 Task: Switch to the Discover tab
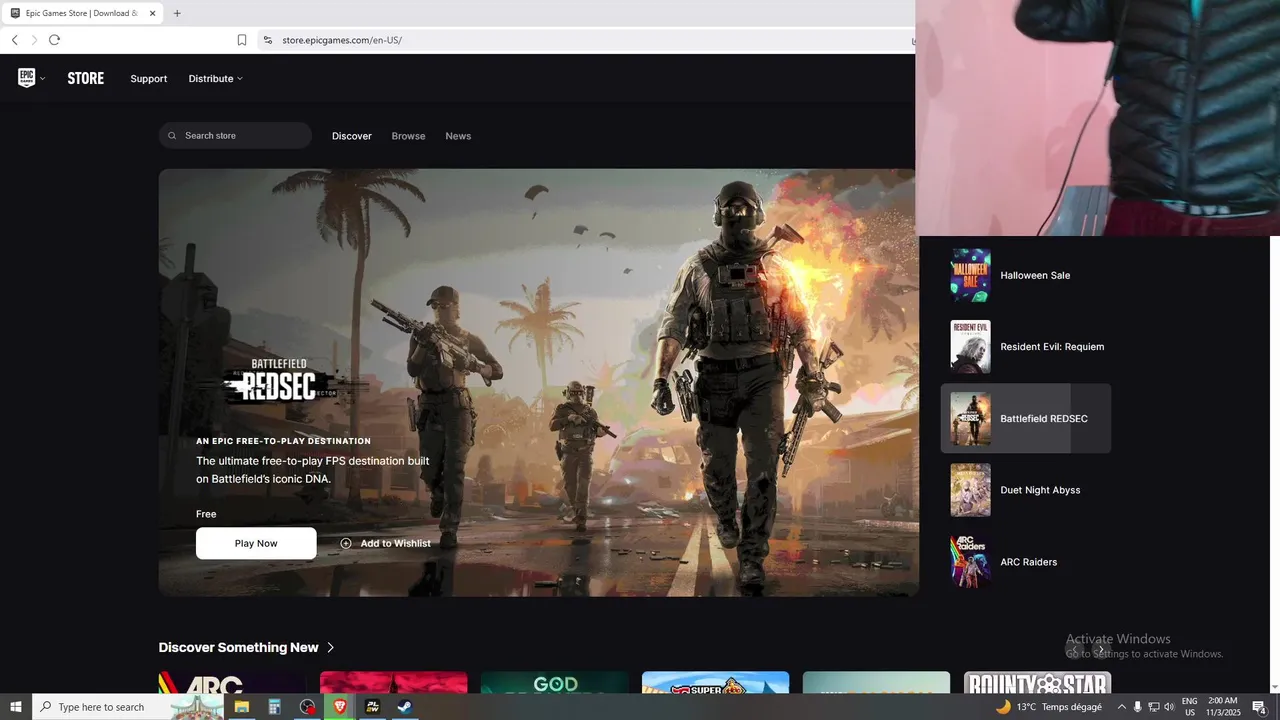(x=352, y=136)
